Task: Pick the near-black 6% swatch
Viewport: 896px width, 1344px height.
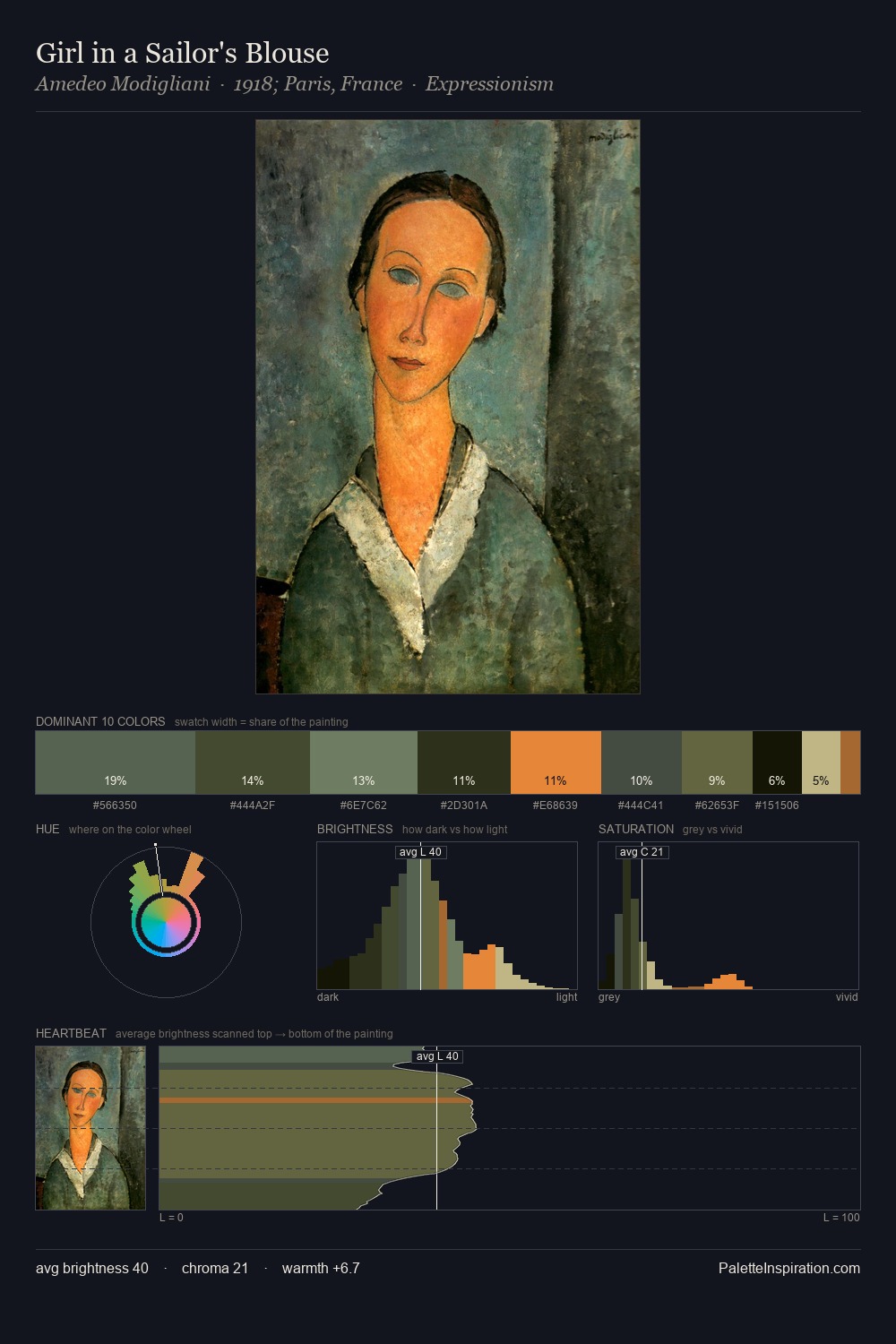Action: click(x=777, y=762)
